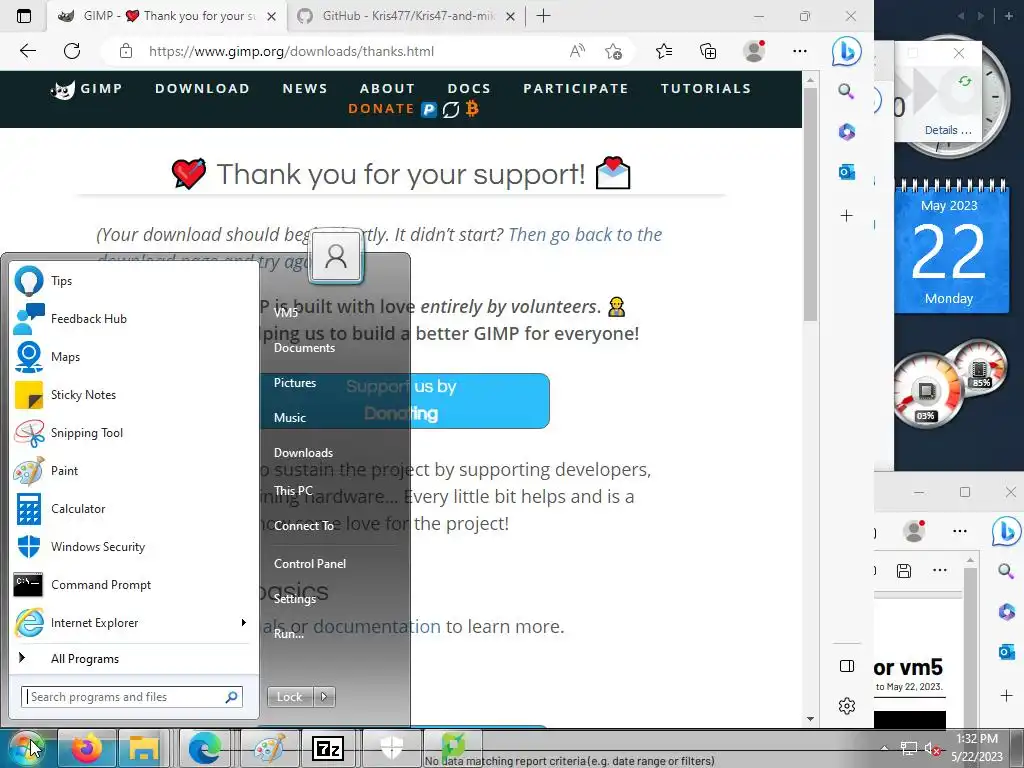Open Edge sidebar settings gear

846,706
